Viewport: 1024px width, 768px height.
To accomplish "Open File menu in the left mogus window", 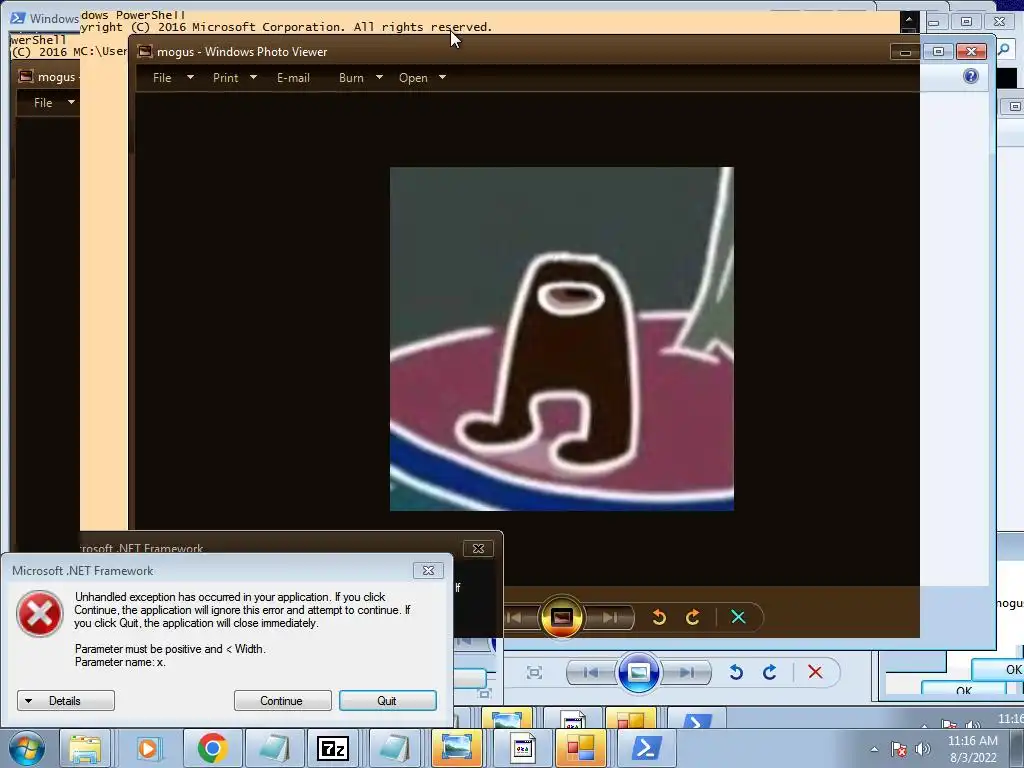I will [43, 103].
